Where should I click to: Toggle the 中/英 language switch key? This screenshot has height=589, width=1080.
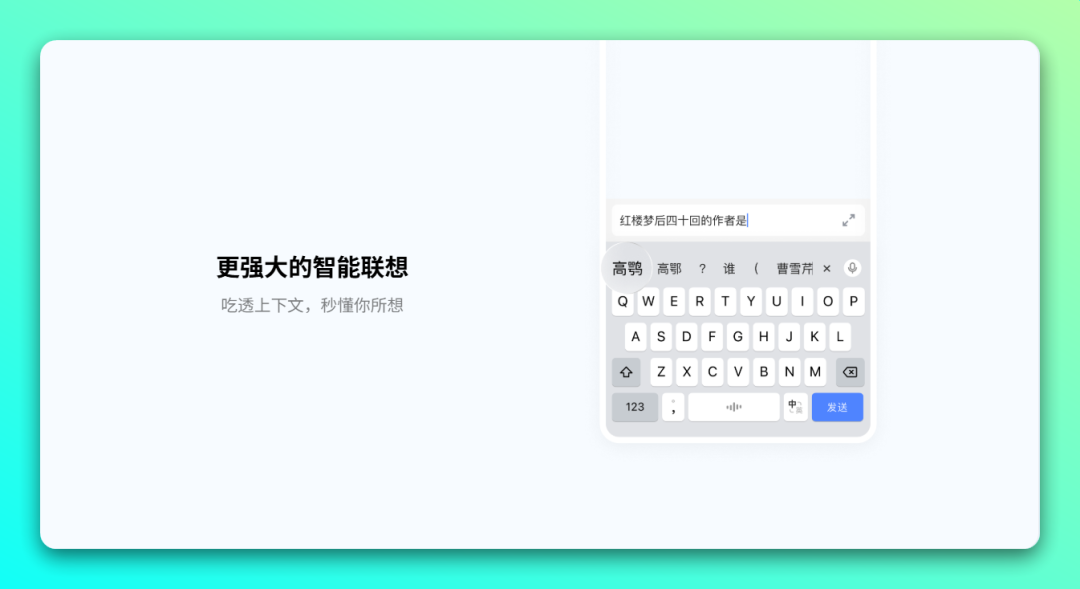click(x=795, y=406)
